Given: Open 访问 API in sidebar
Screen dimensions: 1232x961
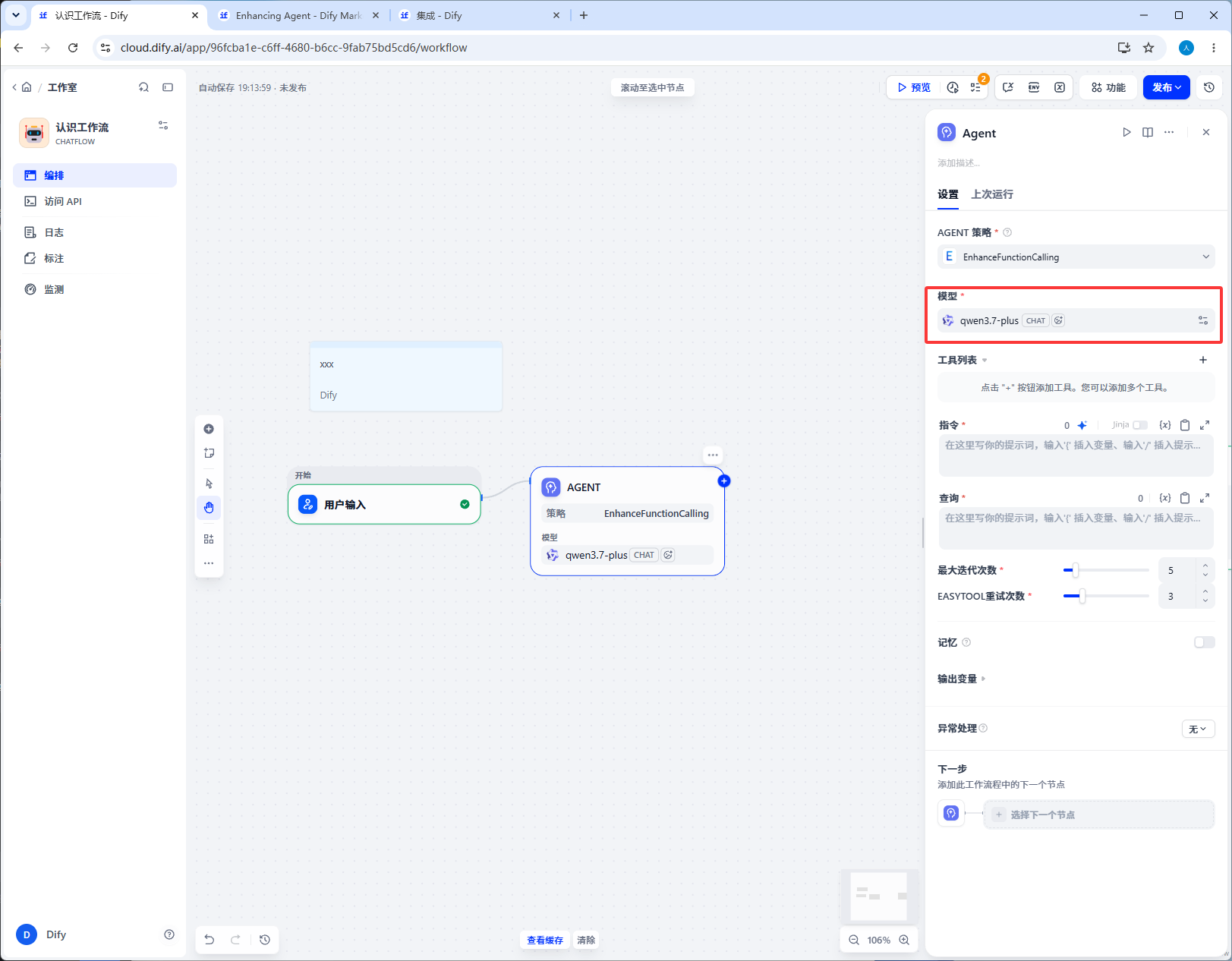Looking at the screenshot, I should pyautogui.click(x=95, y=201).
